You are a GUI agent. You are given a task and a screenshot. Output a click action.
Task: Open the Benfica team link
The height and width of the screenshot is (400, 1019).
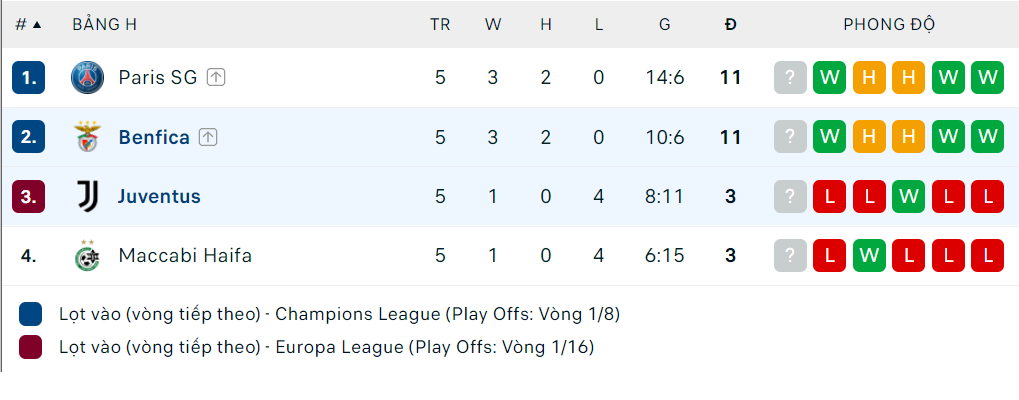click(154, 137)
